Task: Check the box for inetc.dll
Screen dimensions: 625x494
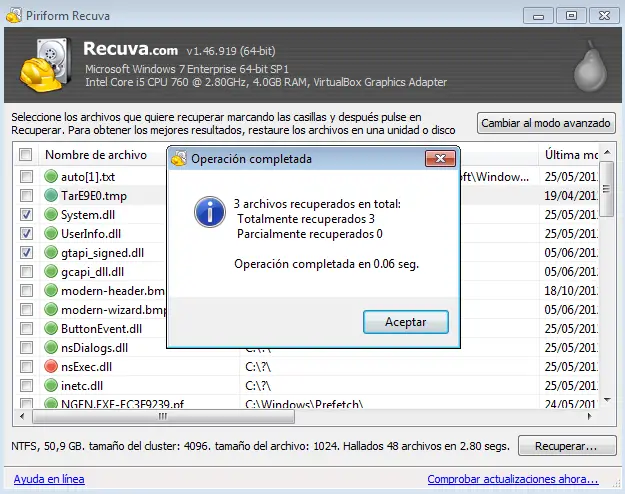Action: 26,386
